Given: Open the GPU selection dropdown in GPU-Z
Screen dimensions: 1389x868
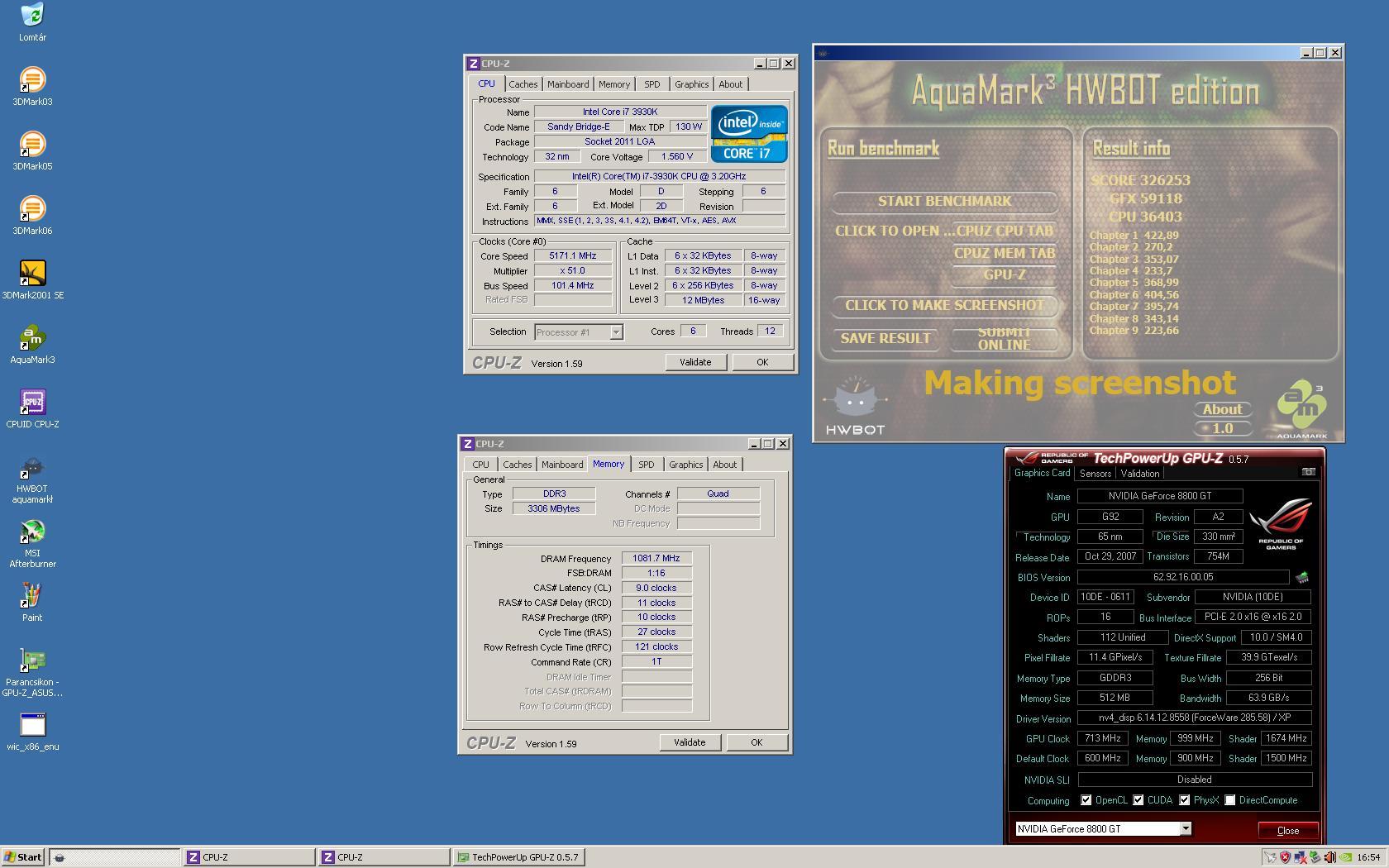Looking at the screenshot, I should 1185,828.
